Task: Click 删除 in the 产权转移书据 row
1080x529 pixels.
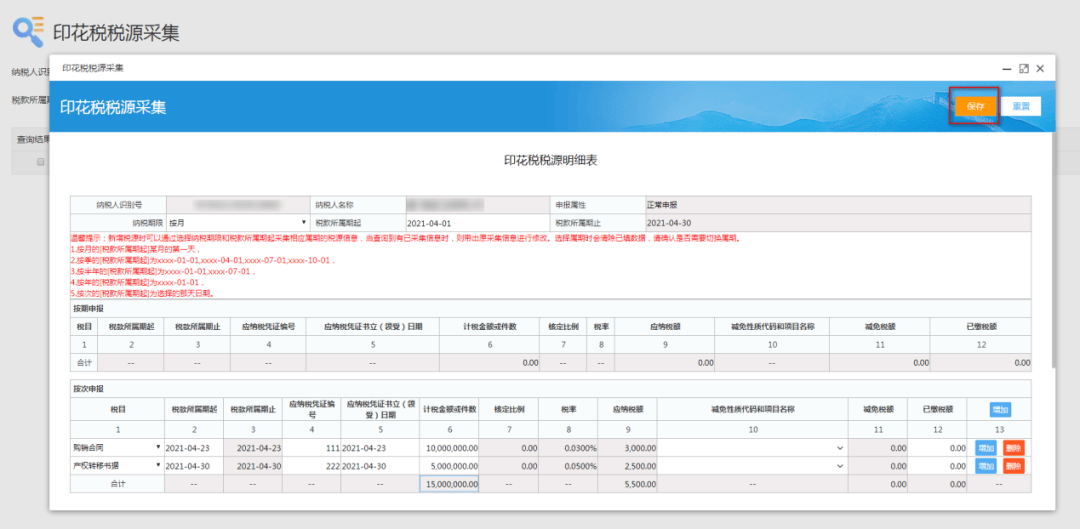Action: pos(1013,466)
